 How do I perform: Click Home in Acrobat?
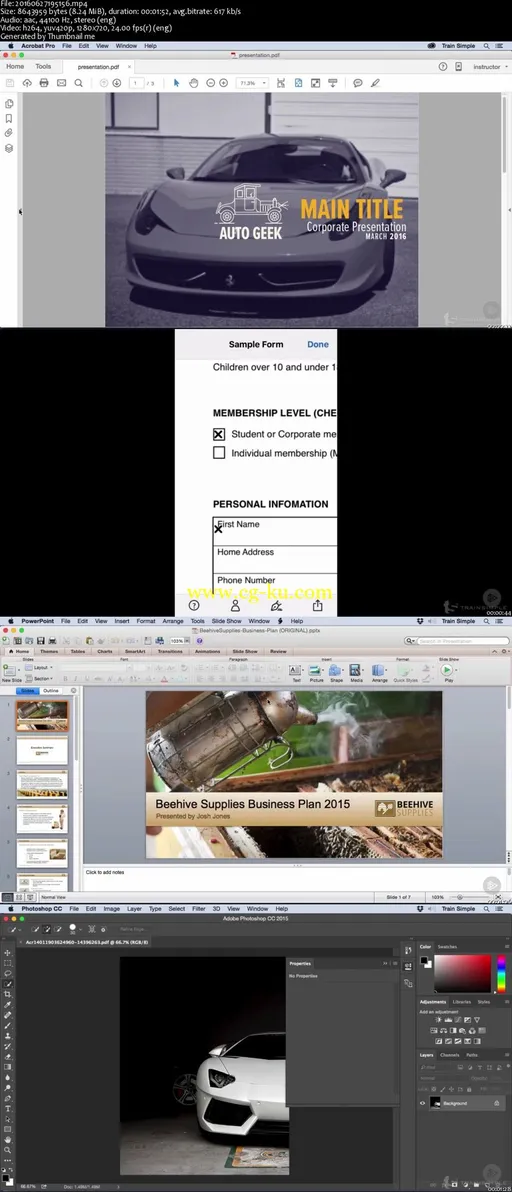(15, 67)
